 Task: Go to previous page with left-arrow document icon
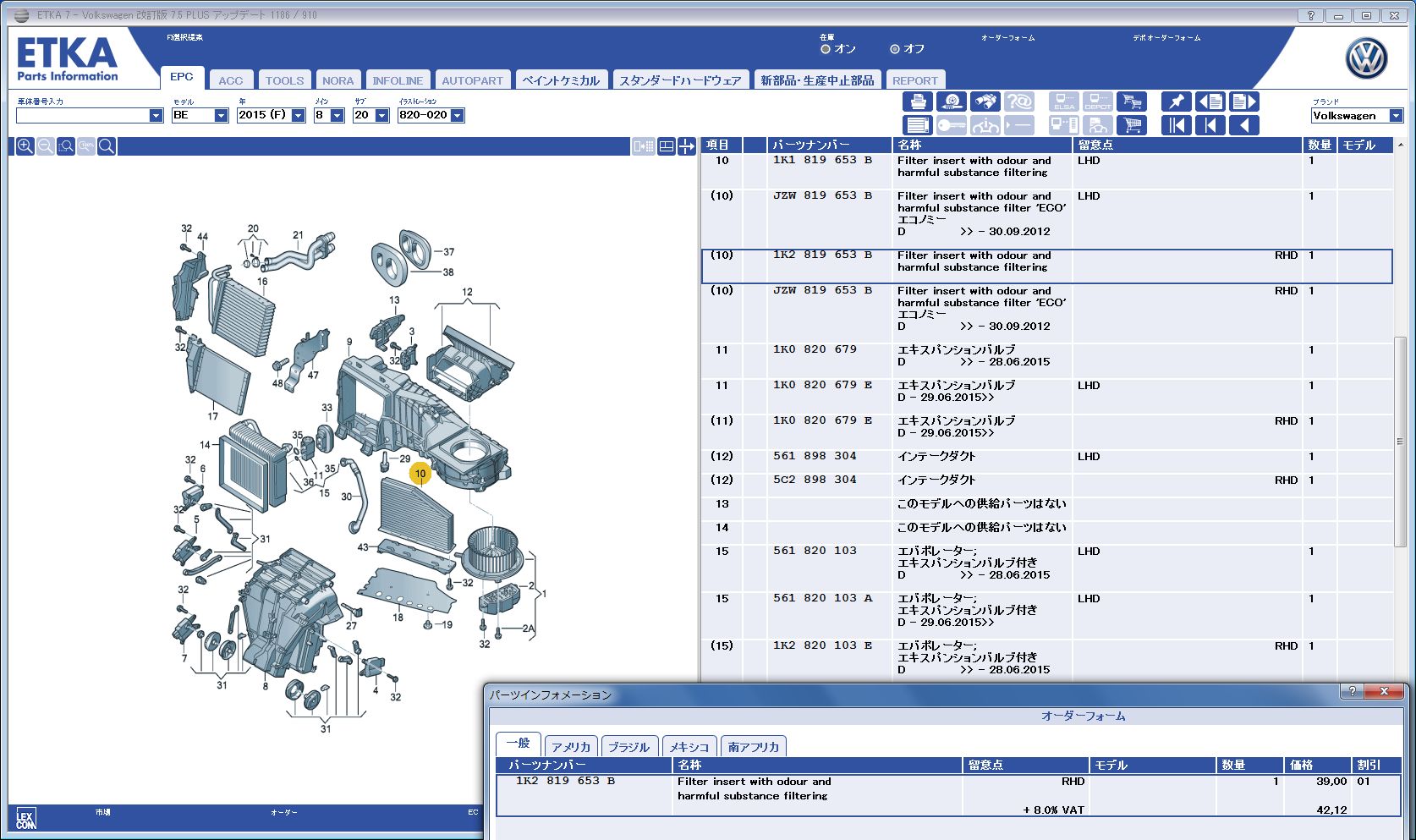(1210, 102)
